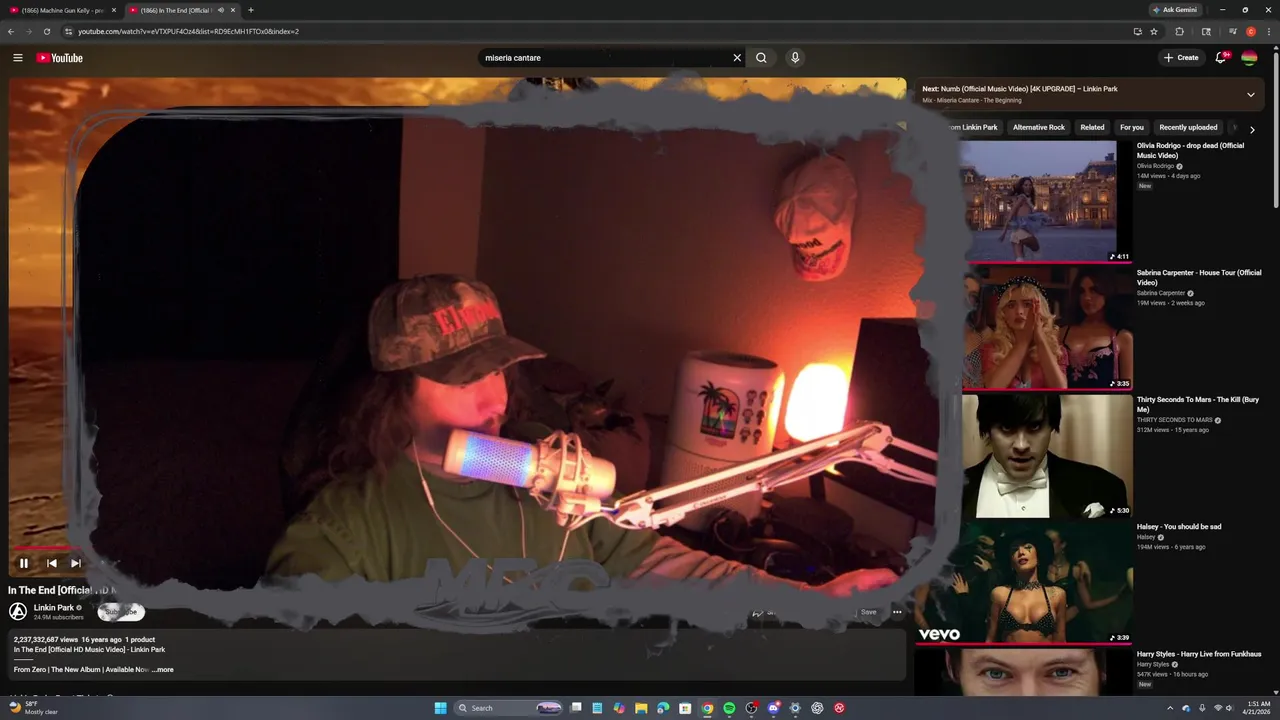The height and width of the screenshot is (720, 1280).
Task: Open Halsey You should be sad thumbnail
Action: [x=1024, y=582]
